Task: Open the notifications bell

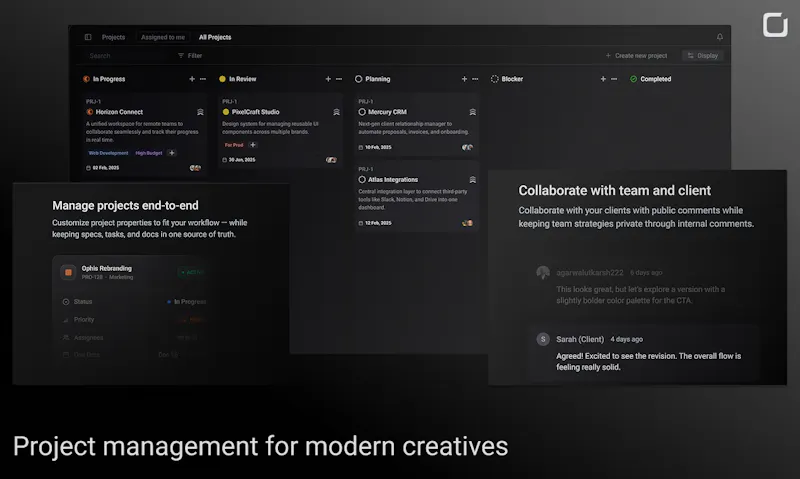Action: click(x=719, y=37)
